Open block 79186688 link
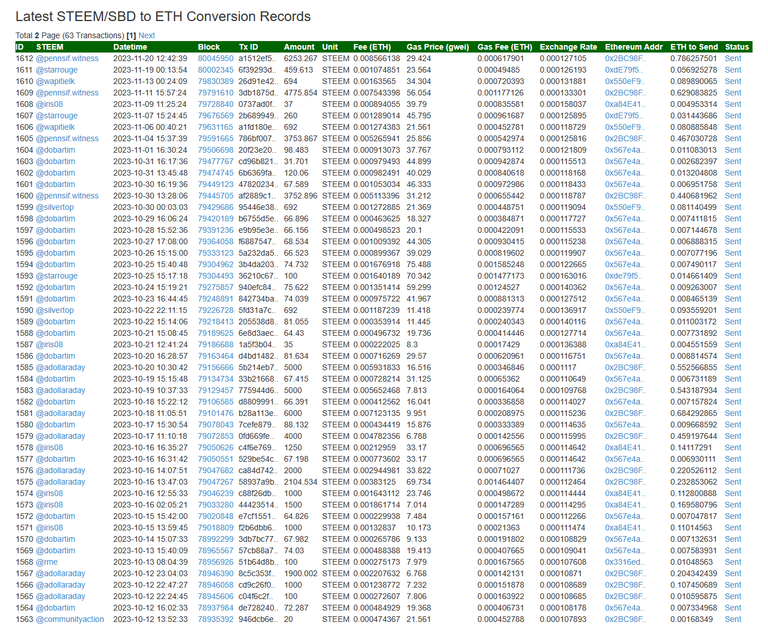Image resolution: width=768 pixels, height=635 pixels. [216, 344]
